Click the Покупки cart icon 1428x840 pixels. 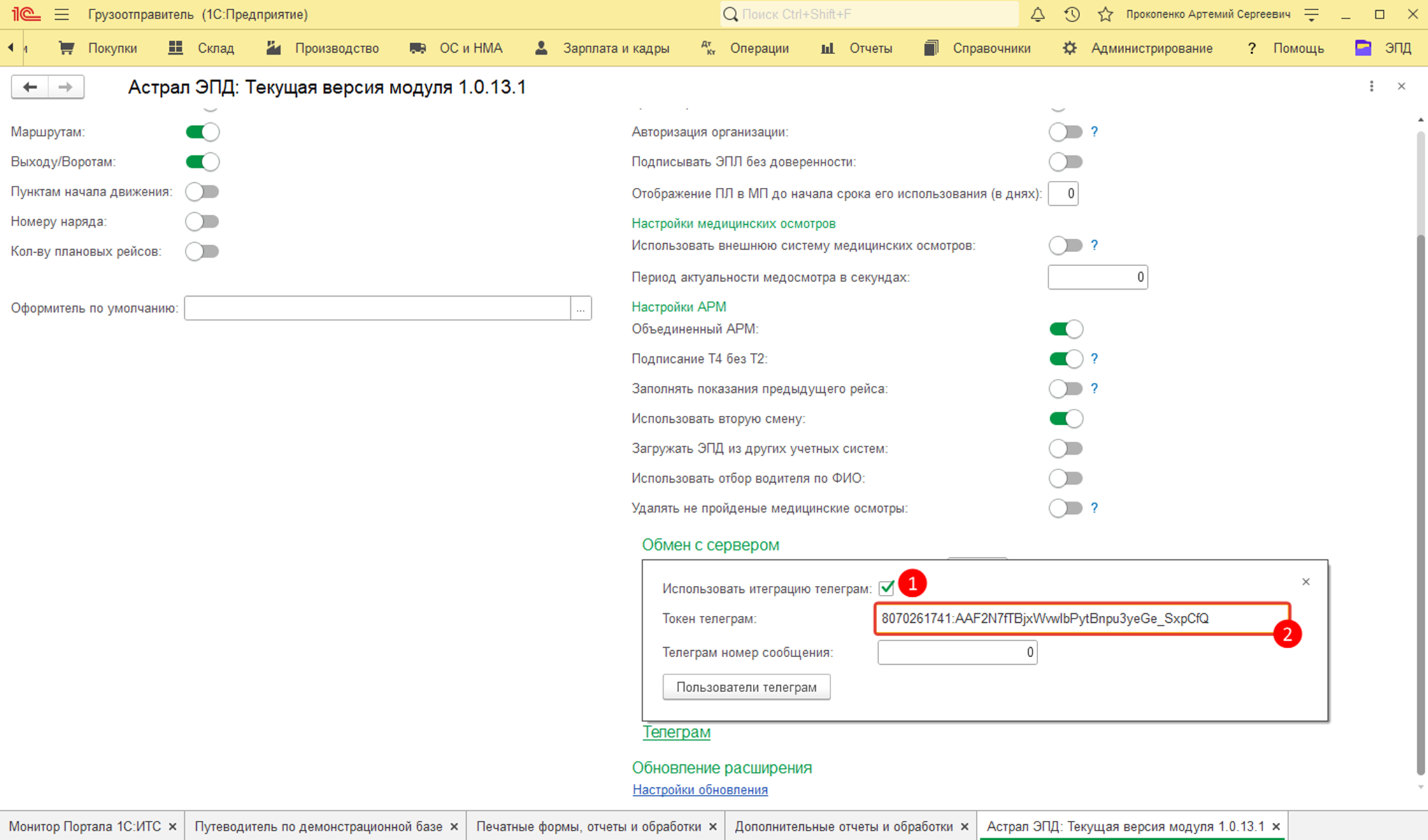66,48
